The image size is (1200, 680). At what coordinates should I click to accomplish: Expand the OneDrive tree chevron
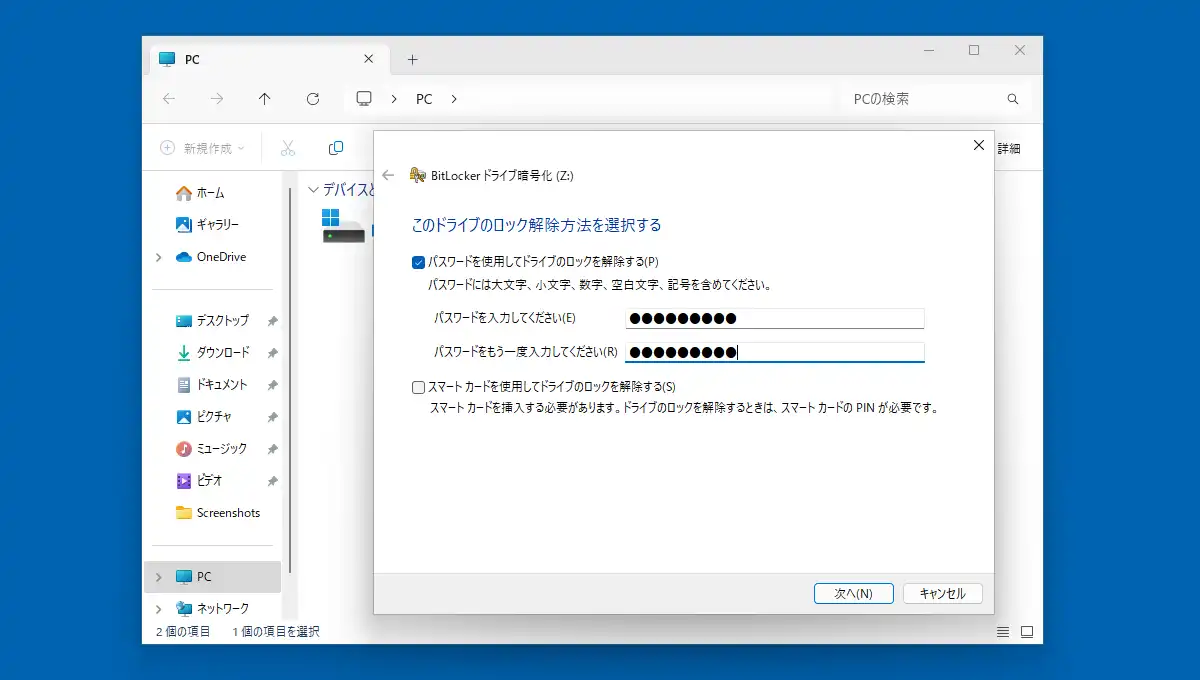[159, 257]
